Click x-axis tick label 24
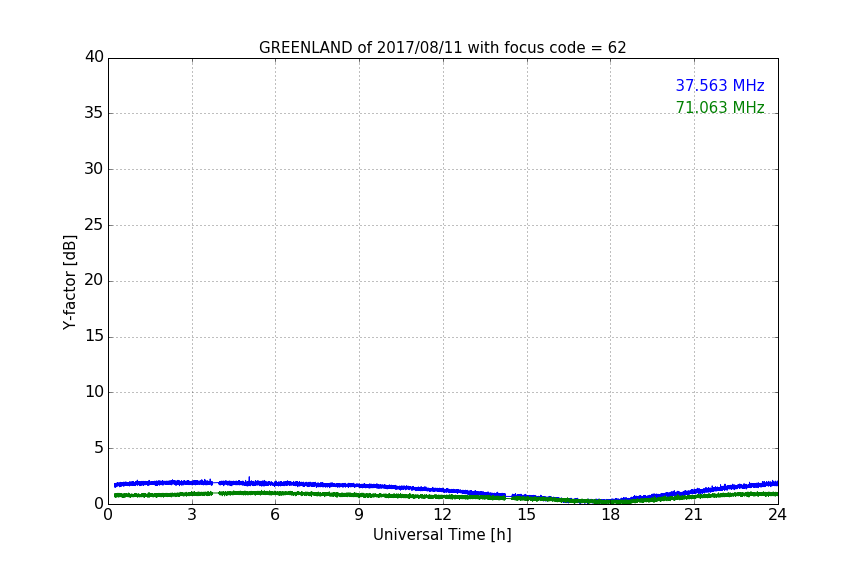 [x=777, y=515]
